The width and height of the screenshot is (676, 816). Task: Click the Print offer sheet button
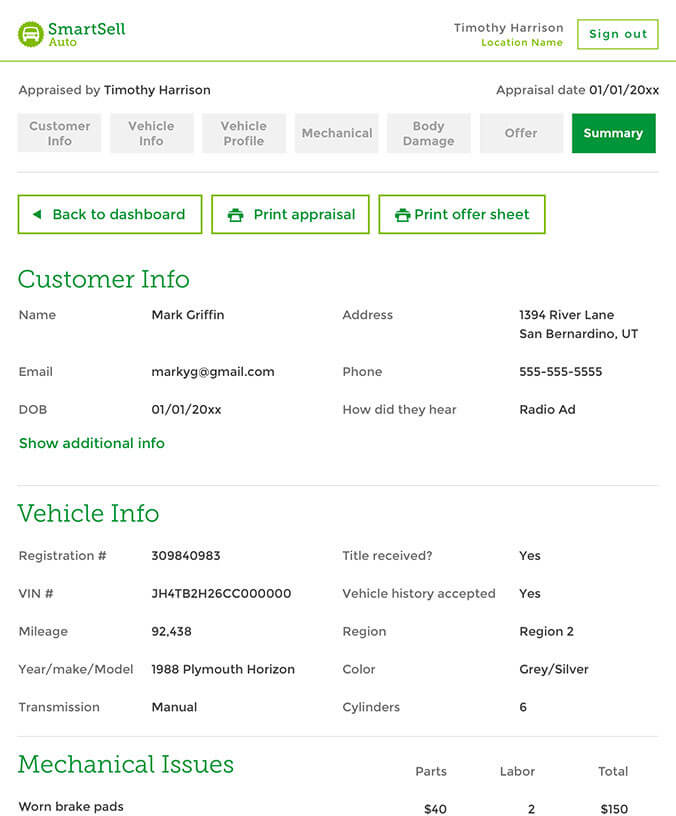pyautogui.click(x=462, y=214)
